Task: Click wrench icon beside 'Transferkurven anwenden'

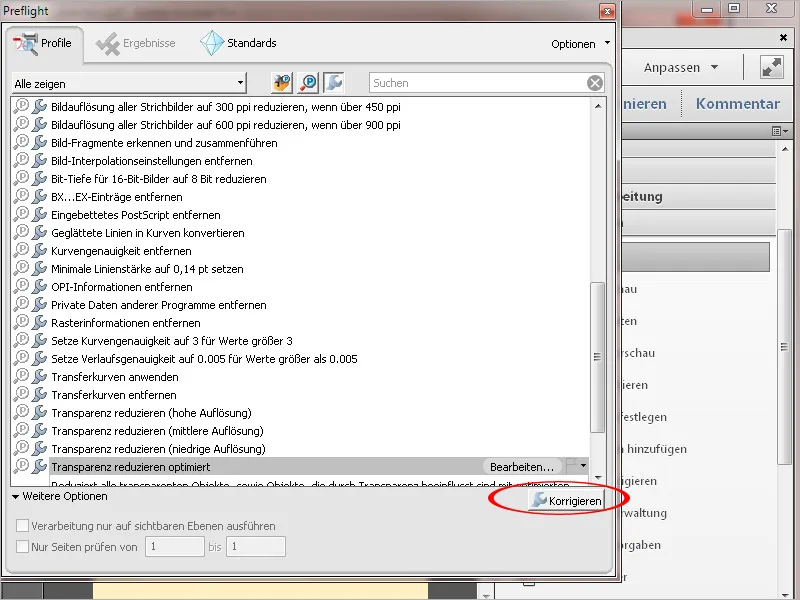Action: click(x=39, y=377)
